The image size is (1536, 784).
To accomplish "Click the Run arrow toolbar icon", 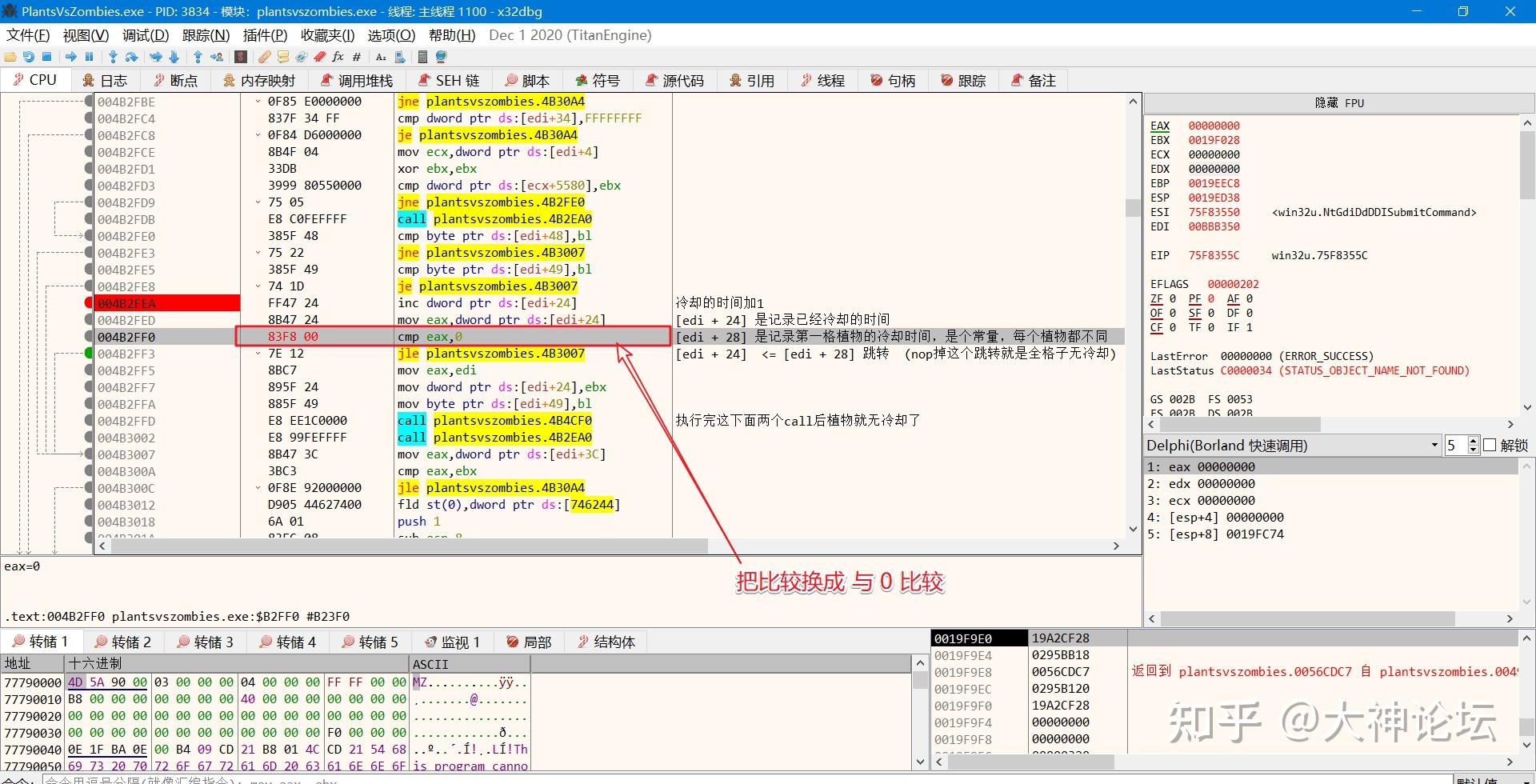I will pos(71,57).
